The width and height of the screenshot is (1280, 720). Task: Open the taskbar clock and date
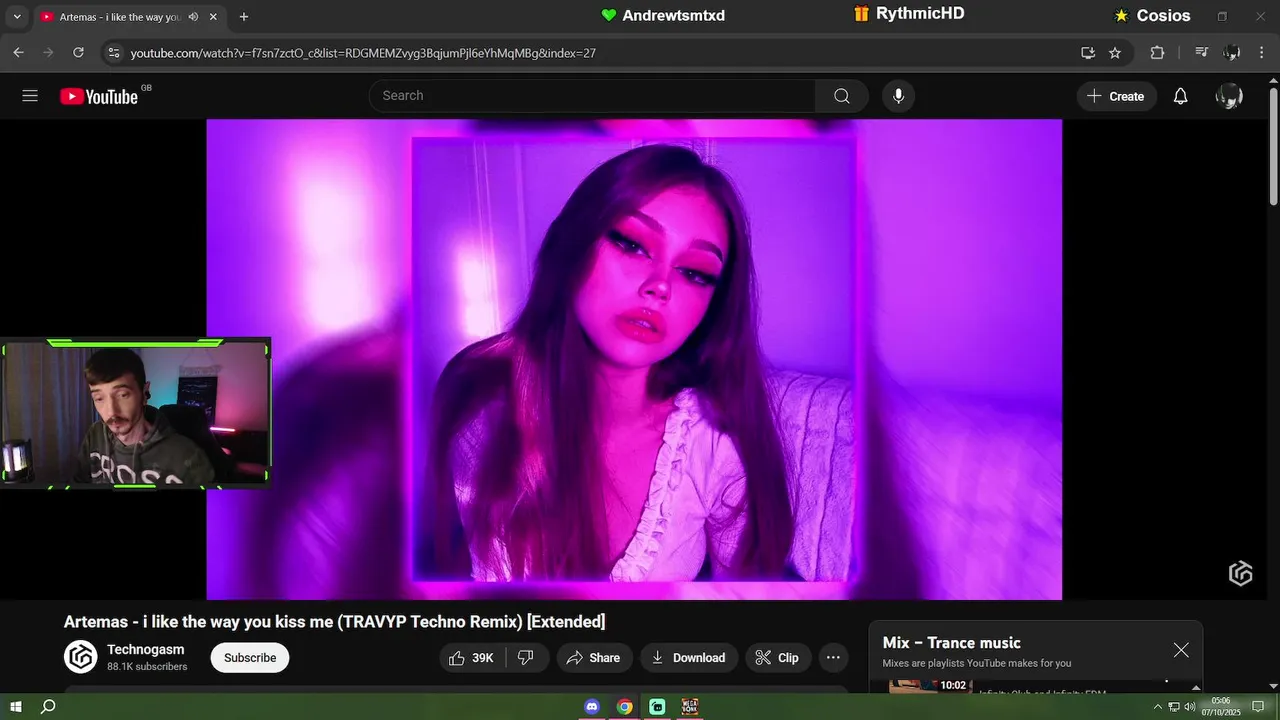coord(1221,707)
